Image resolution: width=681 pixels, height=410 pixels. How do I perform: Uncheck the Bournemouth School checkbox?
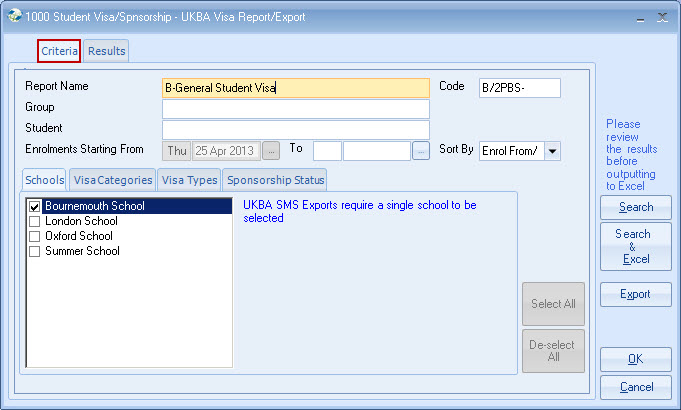(35, 207)
